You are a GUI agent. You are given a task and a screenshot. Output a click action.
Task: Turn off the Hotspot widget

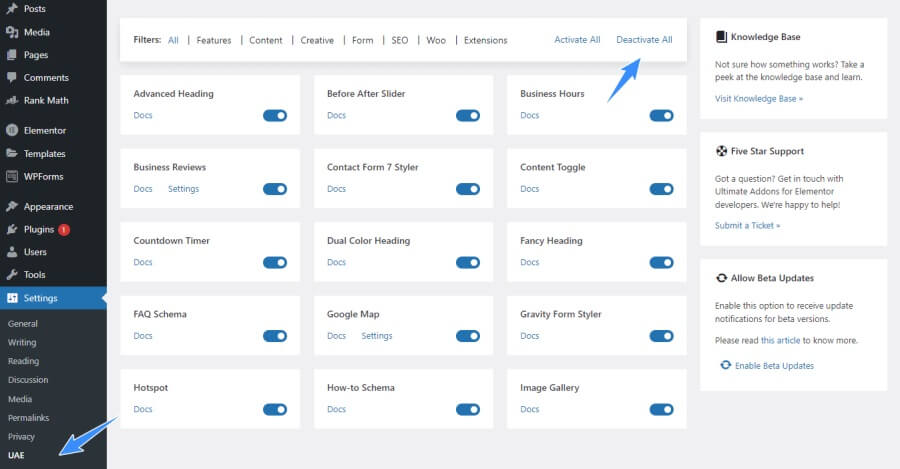(275, 409)
